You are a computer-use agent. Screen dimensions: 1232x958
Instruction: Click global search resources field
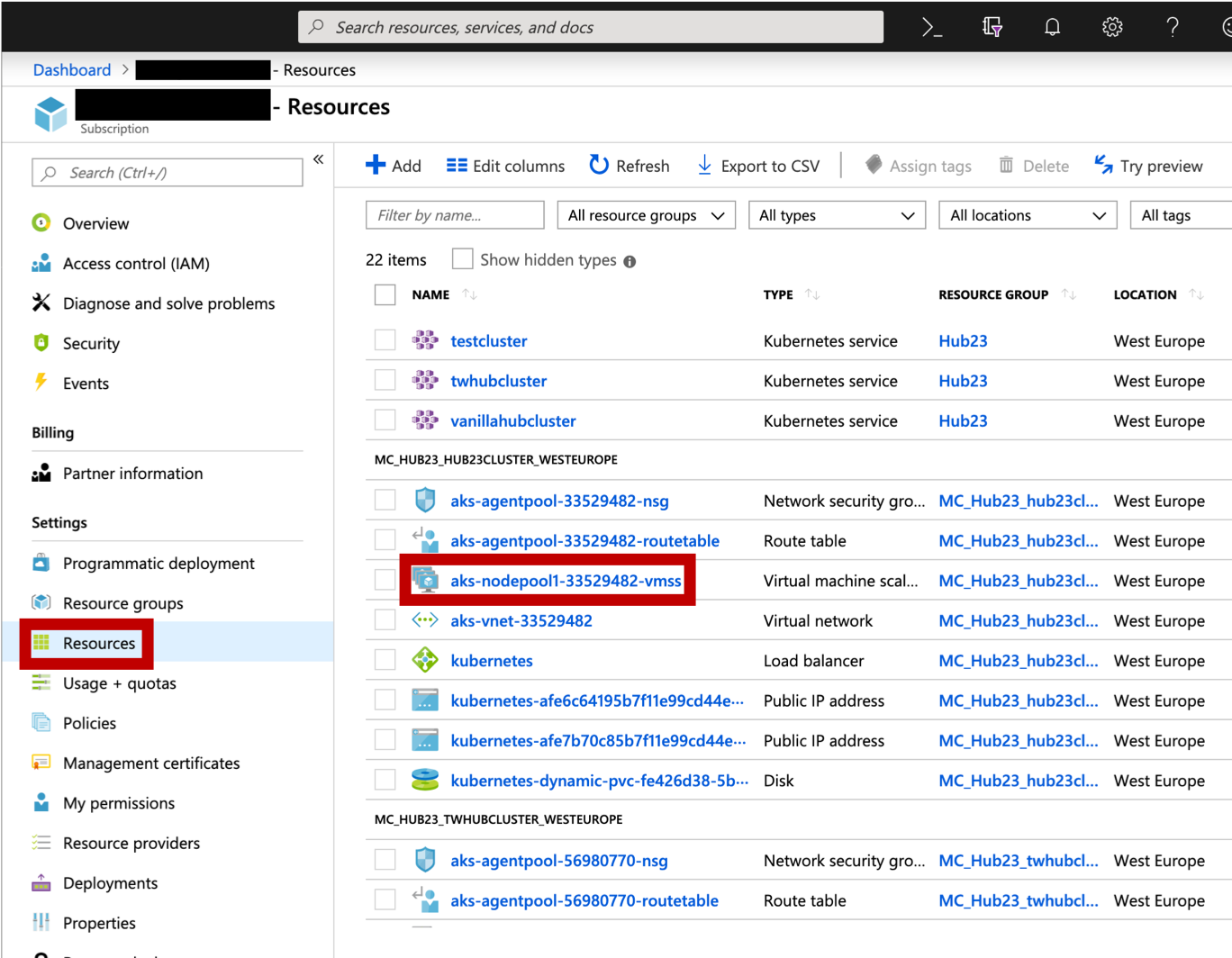click(591, 27)
